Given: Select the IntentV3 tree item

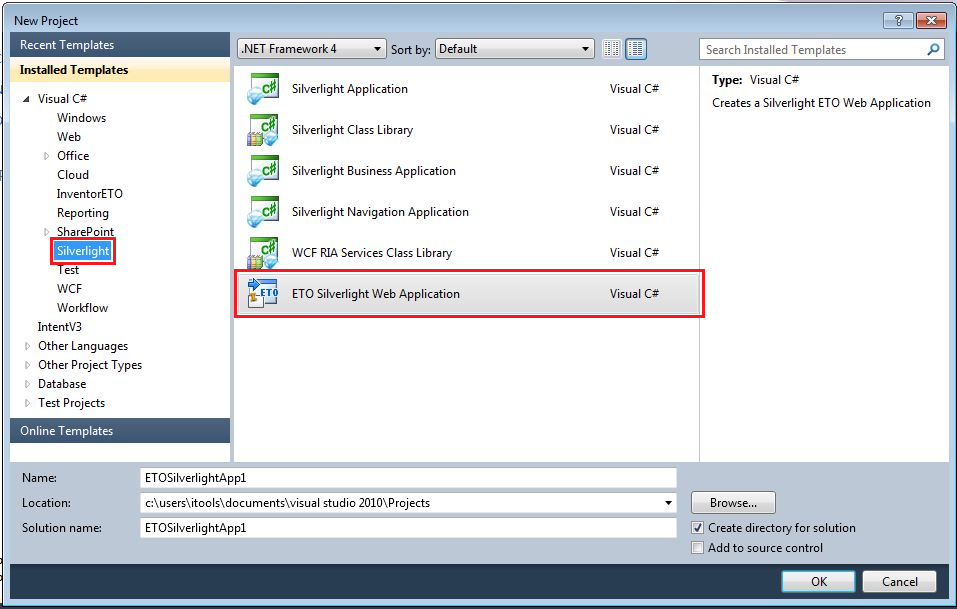Looking at the screenshot, I should [x=59, y=326].
